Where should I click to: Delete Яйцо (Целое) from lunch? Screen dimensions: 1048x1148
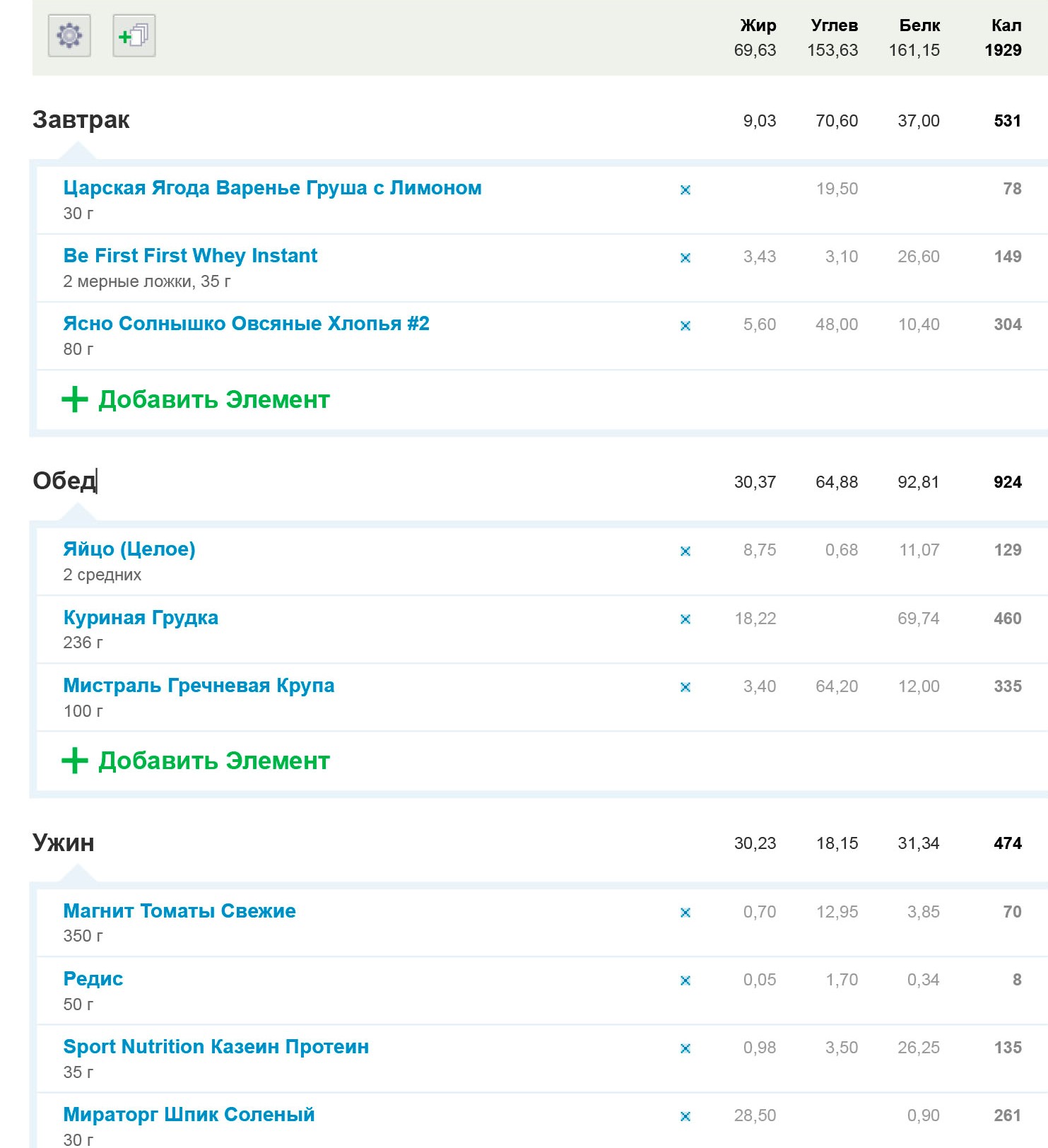[x=685, y=551]
